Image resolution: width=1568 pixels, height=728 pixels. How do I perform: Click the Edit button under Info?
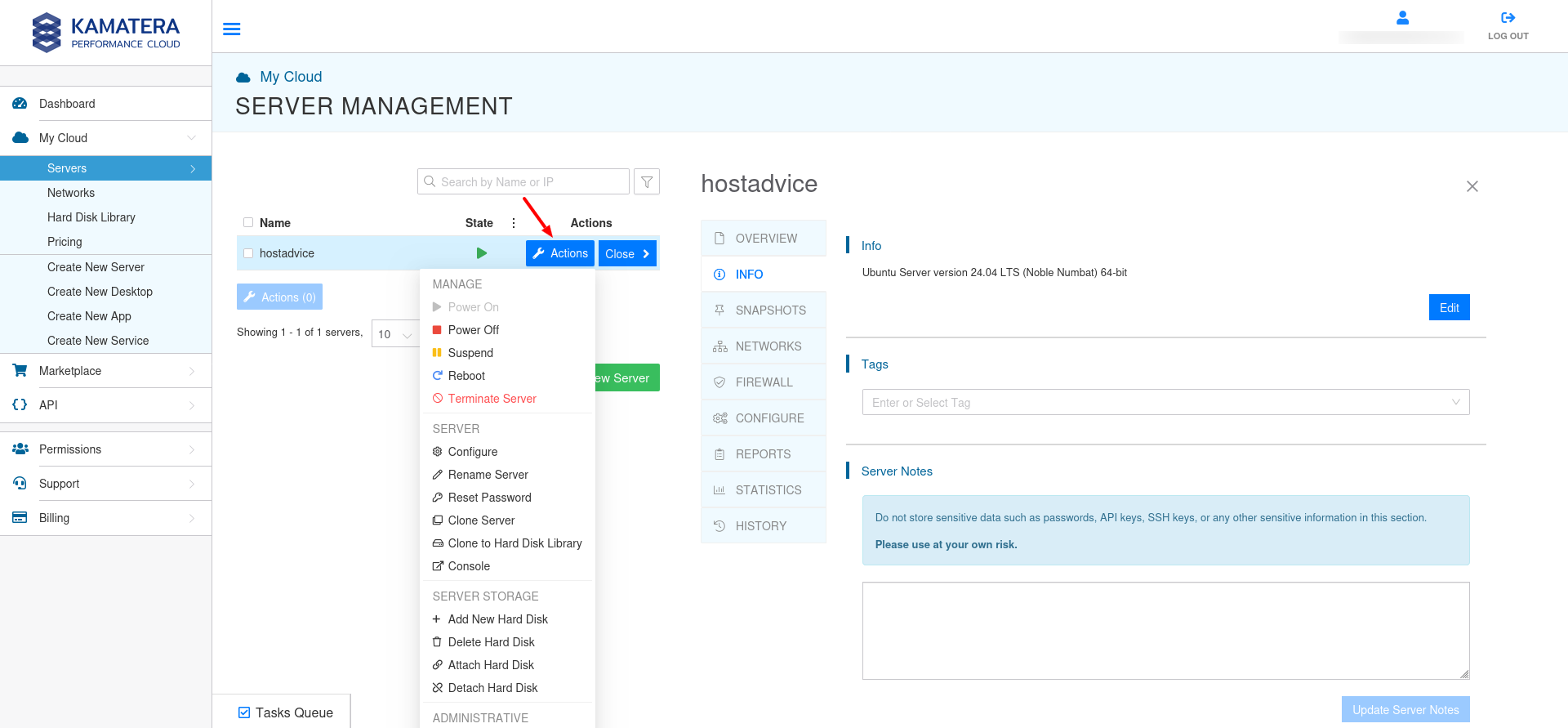[1450, 307]
